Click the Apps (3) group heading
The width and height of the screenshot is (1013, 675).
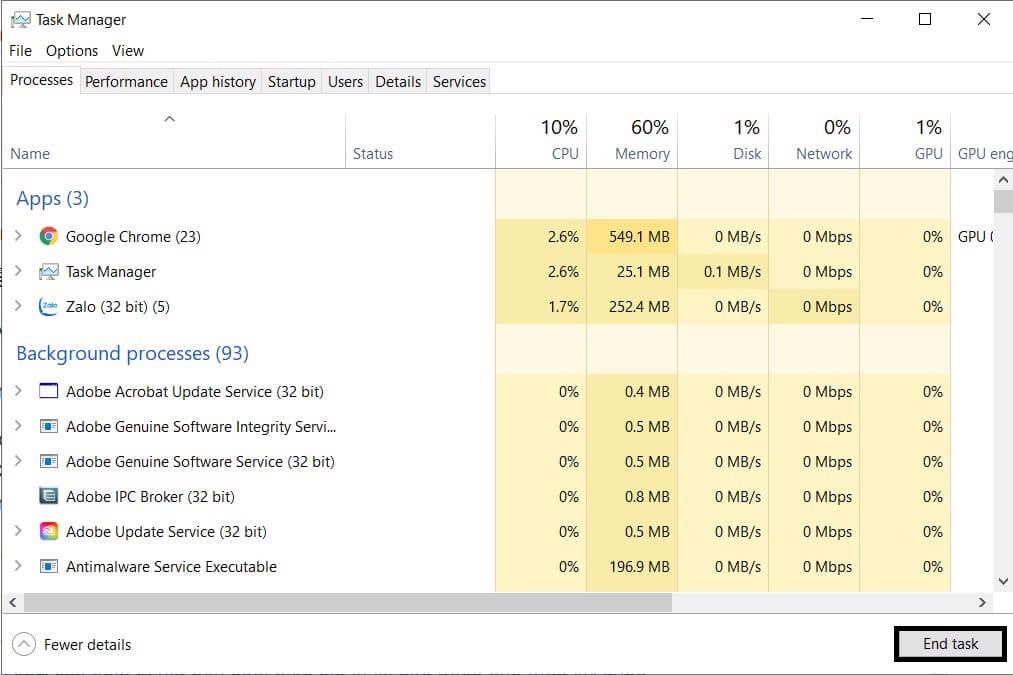(x=52, y=198)
